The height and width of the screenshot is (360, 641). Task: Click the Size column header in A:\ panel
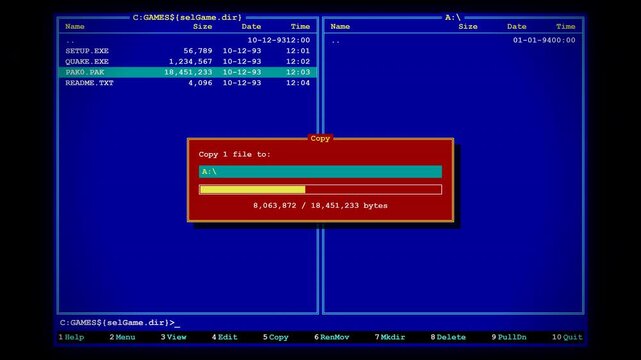pos(468,26)
